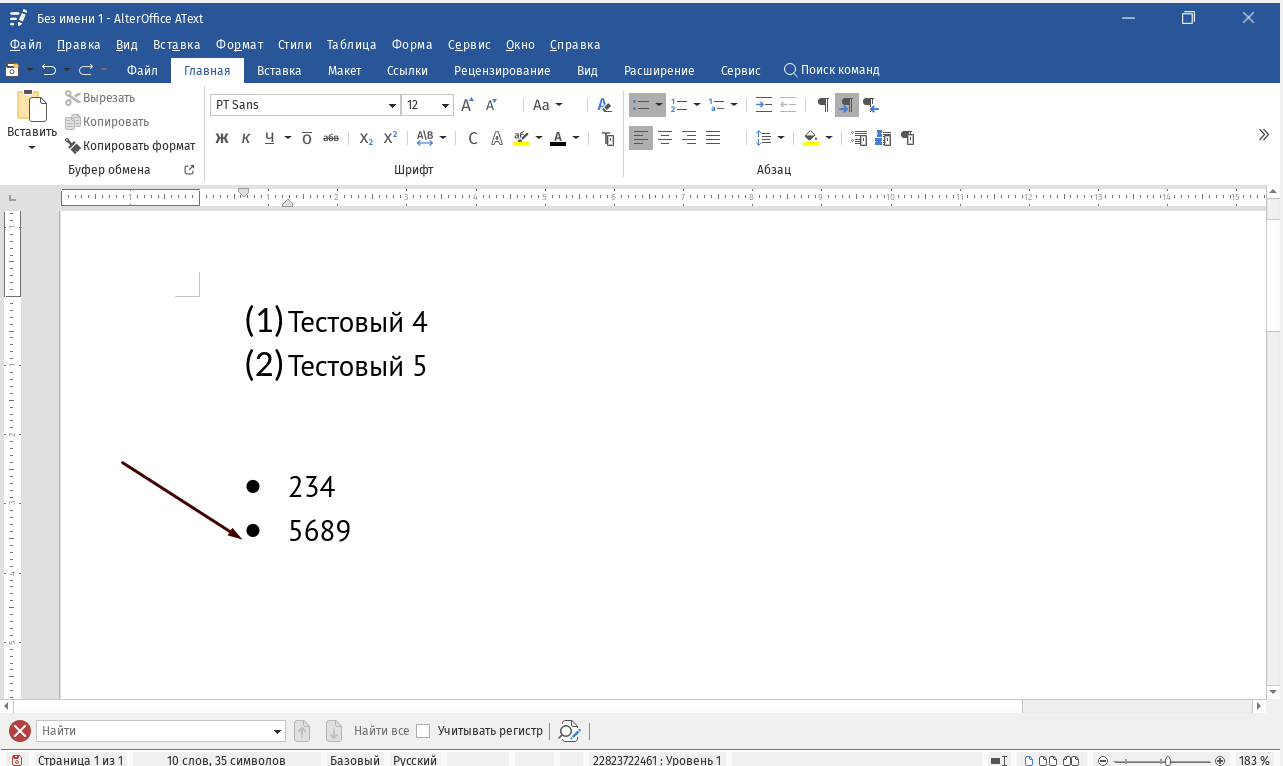Toggle italic (К) formatting
This screenshot has width=1283, height=766.
coord(246,138)
